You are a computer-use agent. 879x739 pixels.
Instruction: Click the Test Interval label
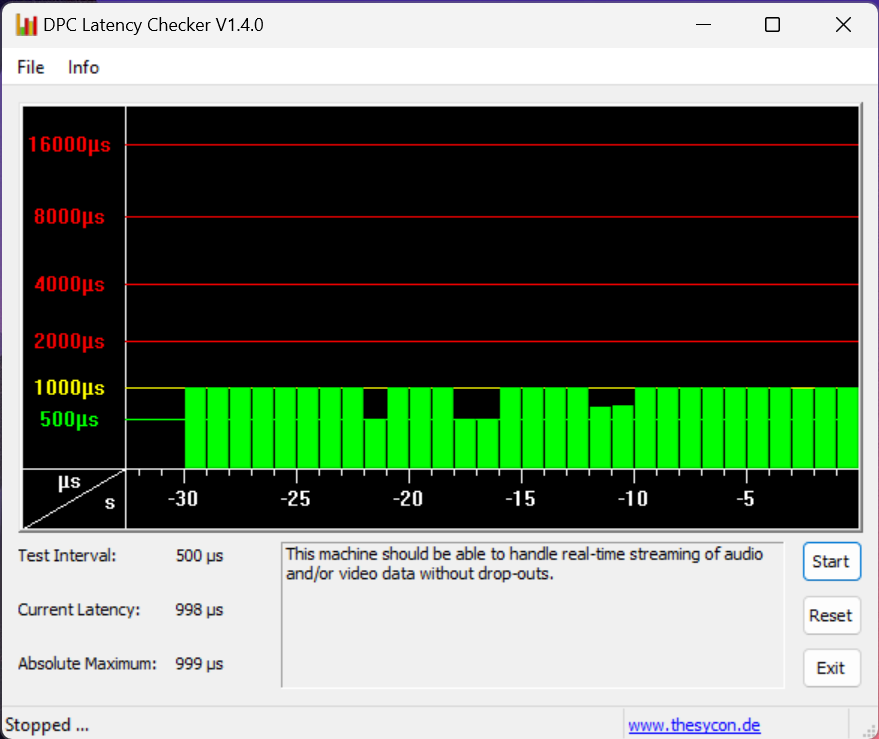click(67, 556)
